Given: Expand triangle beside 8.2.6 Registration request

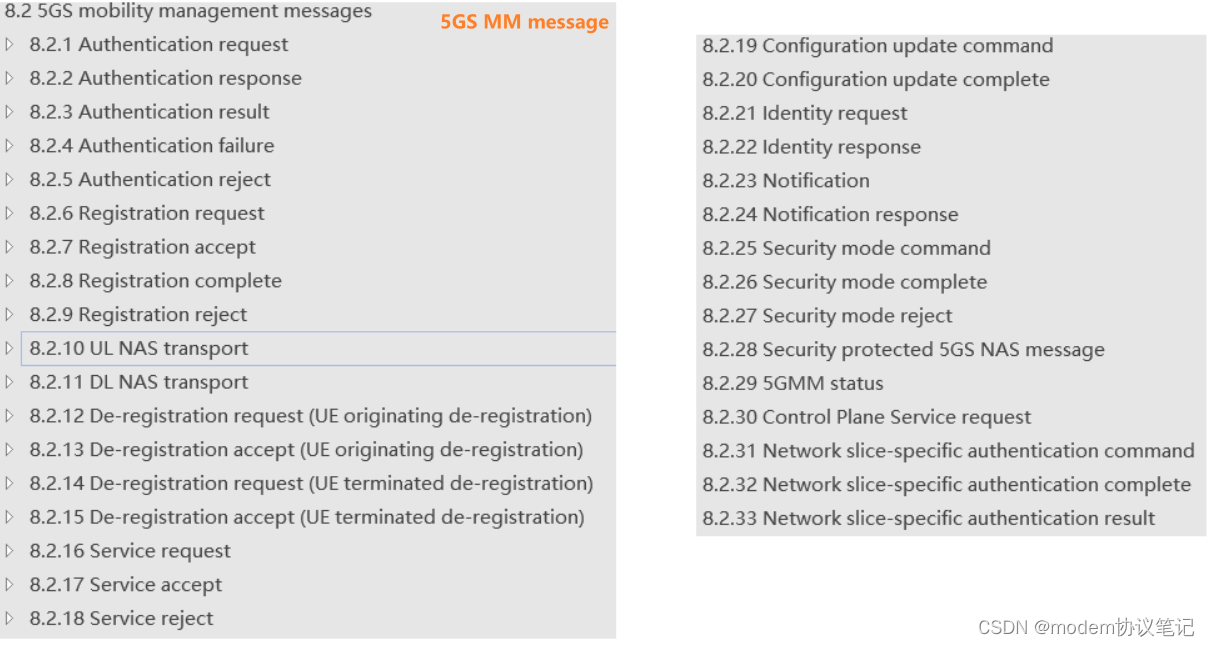Looking at the screenshot, I should tap(9, 213).
